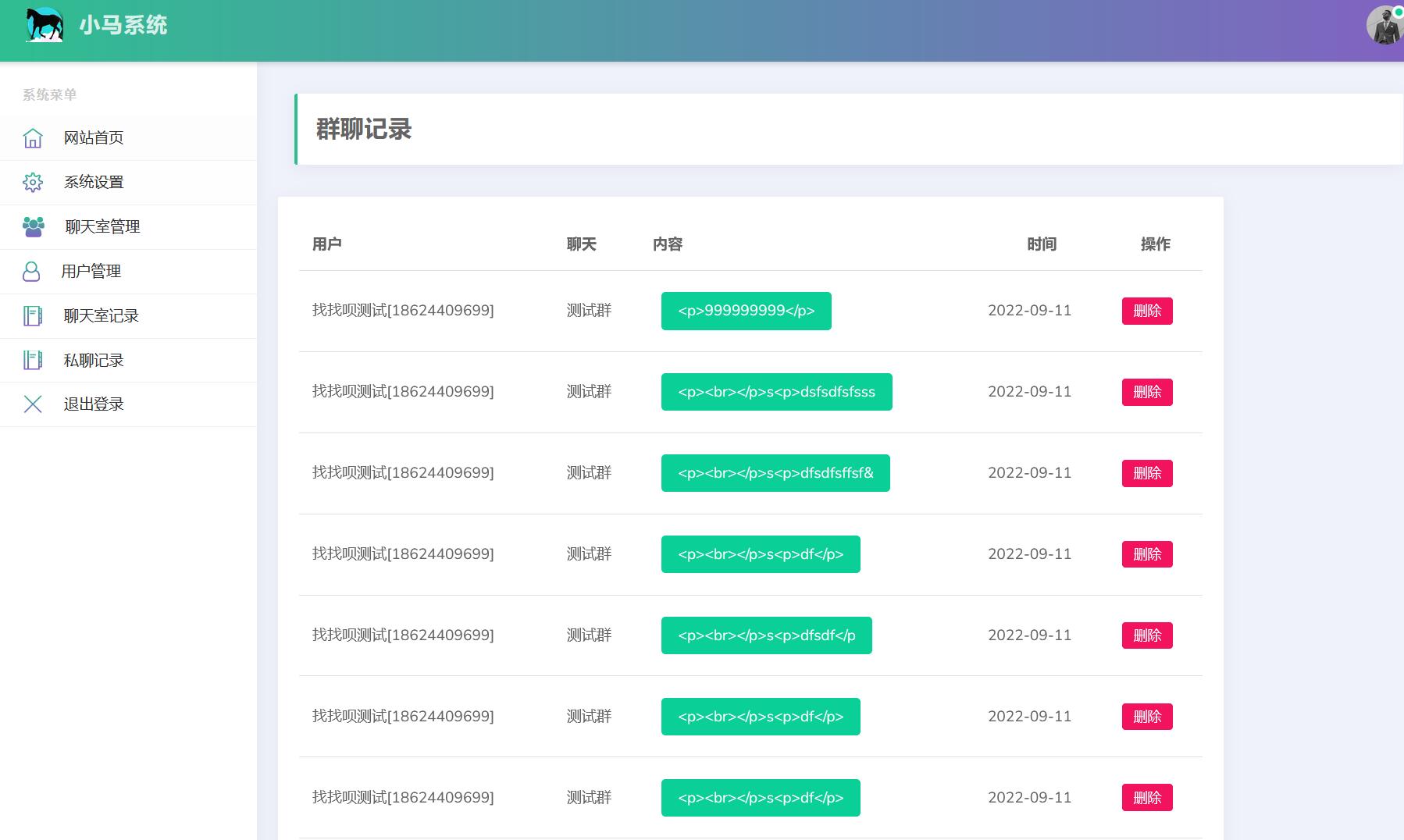
Task: Click the notebook icon for 聊天室记录
Action: [33, 316]
